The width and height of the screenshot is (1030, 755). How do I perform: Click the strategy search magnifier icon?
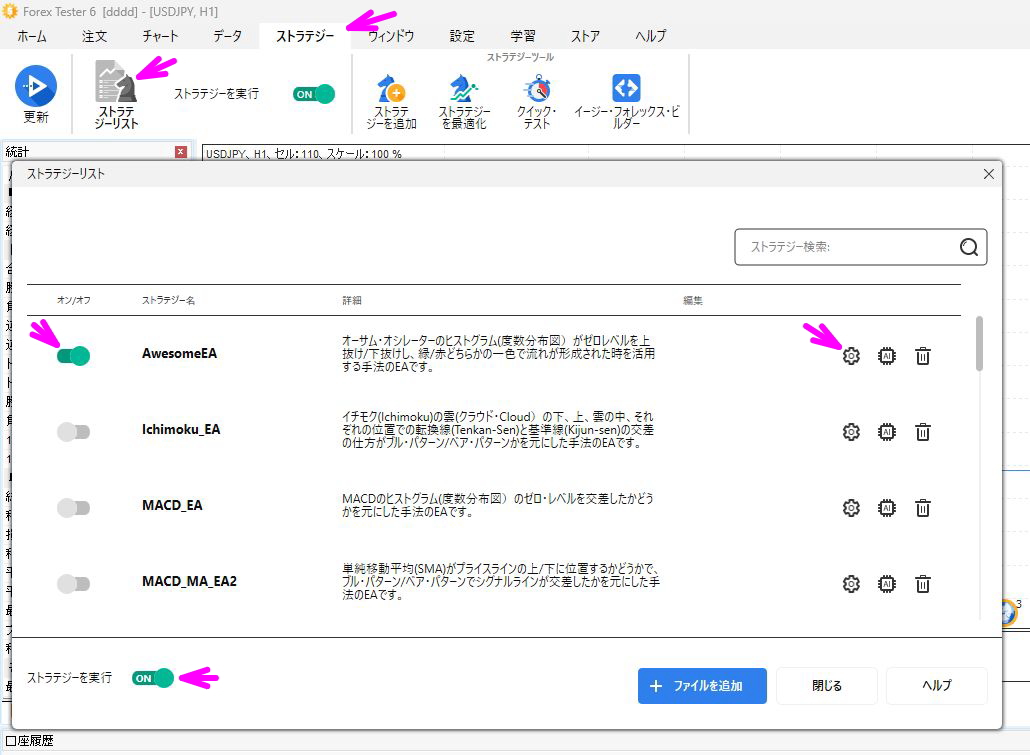click(x=967, y=247)
